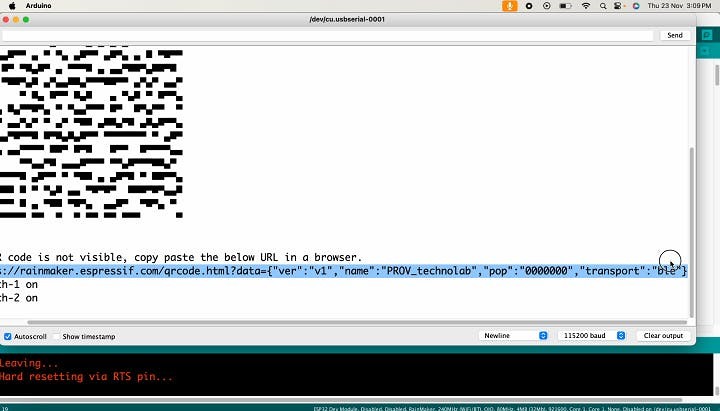Click the serial message input field
The height and width of the screenshot is (411, 720).
tap(327, 35)
